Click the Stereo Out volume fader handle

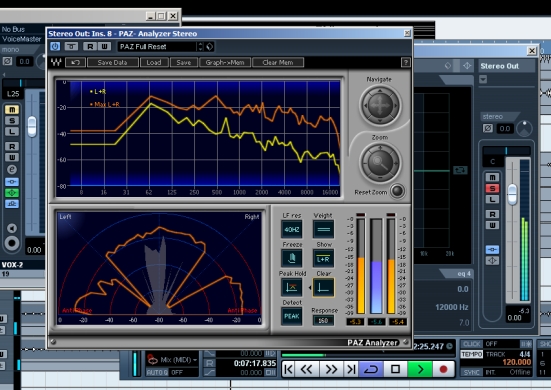click(512, 194)
